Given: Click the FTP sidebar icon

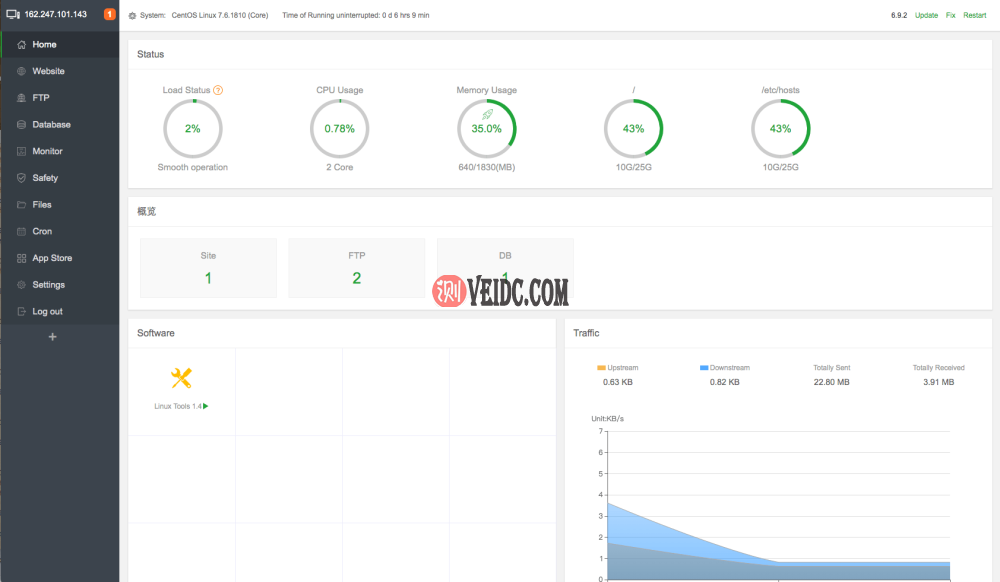Looking at the screenshot, I should (x=21, y=98).
